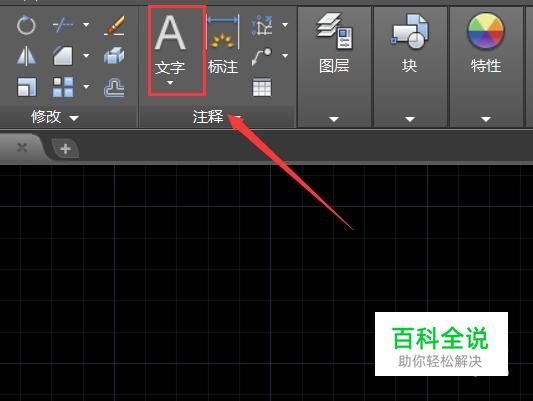This screenshot has height=401, width=533.
Task: Open dropdown beside the dimension style icon
Action: 285,25
